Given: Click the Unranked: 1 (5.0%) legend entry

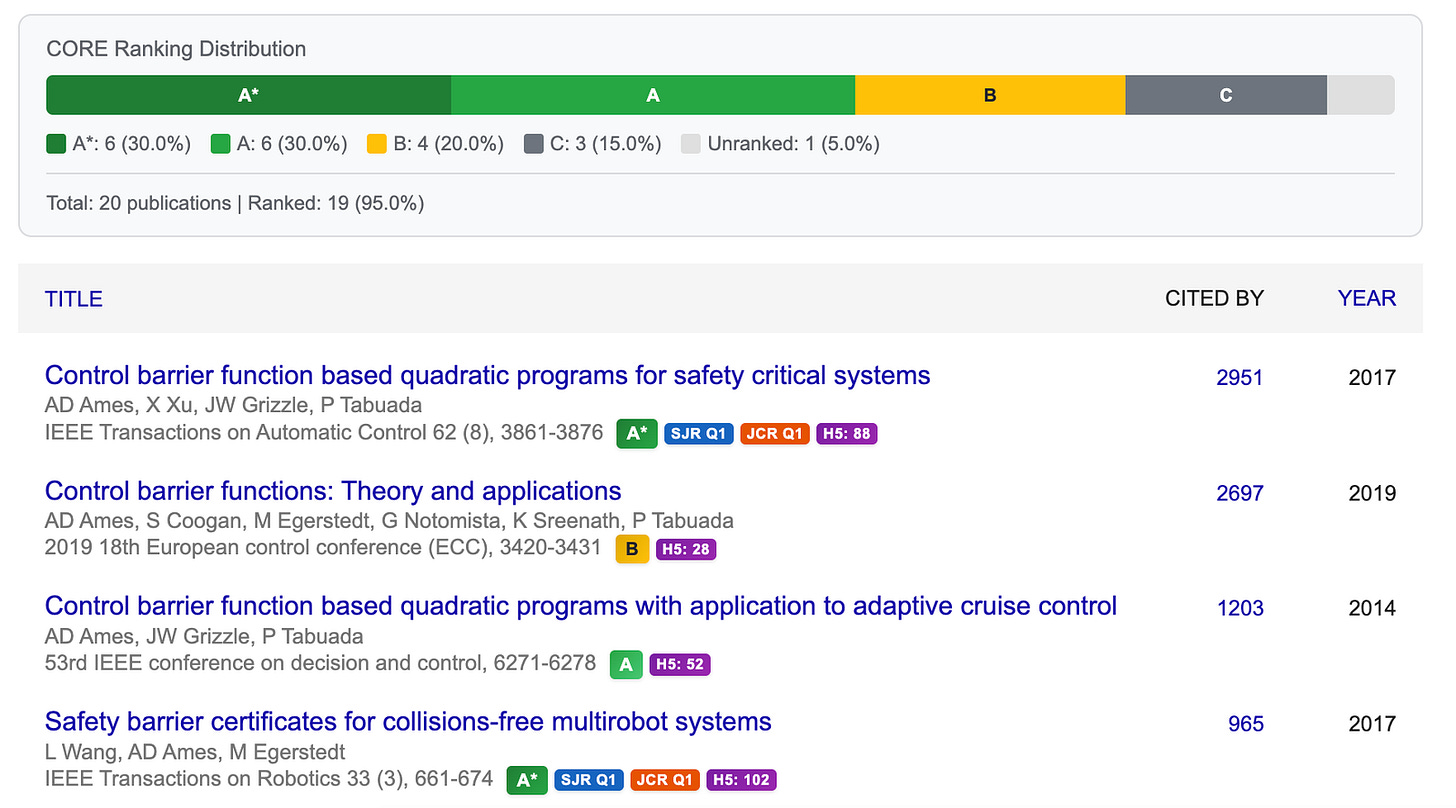Looking at the screenshot, I should [x=780, y=144].
